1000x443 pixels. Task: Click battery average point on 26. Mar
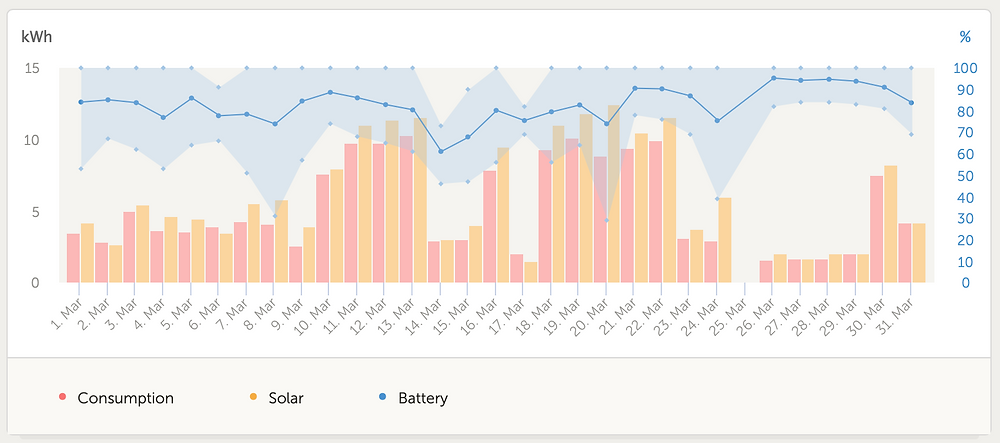774,78
